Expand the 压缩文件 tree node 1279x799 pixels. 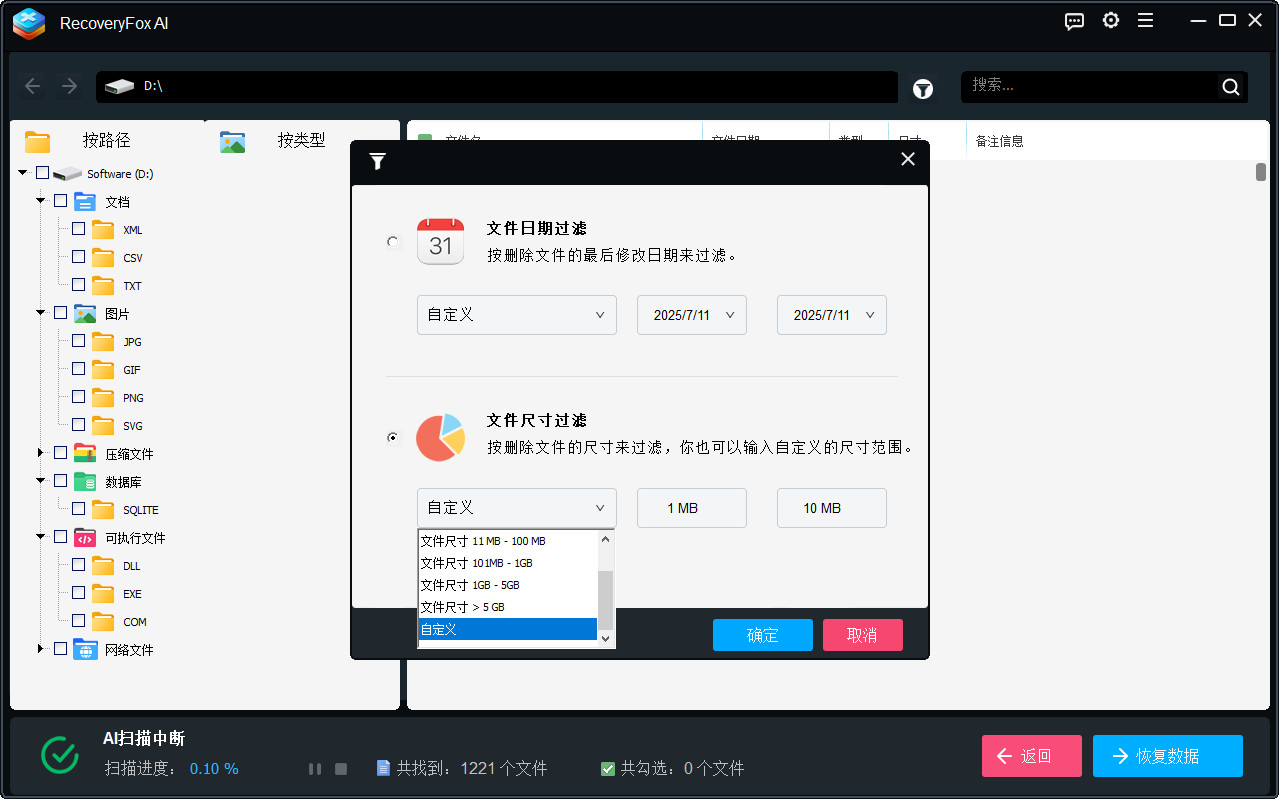(x=41, y=452)
